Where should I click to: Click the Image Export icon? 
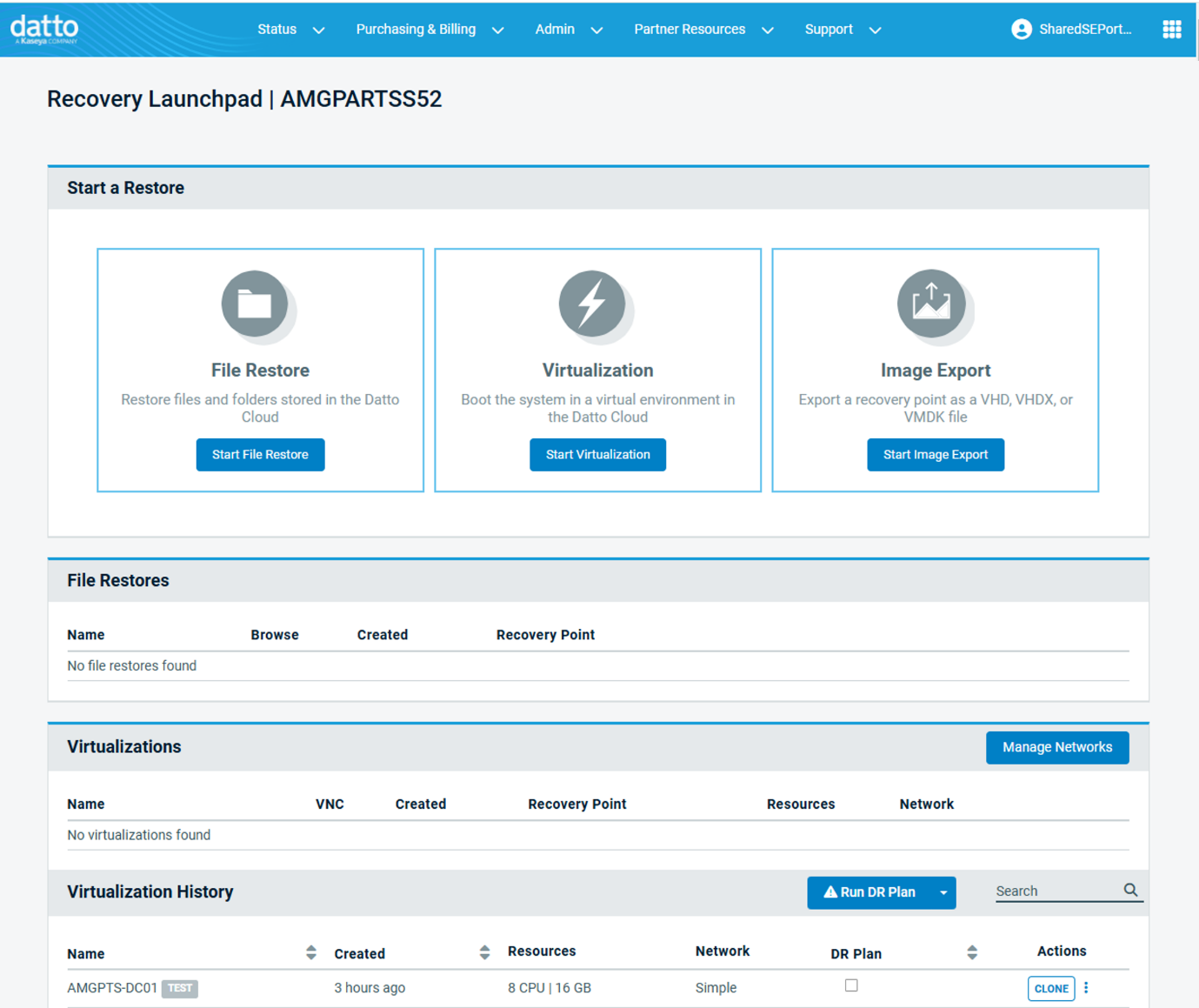(931, 304)
